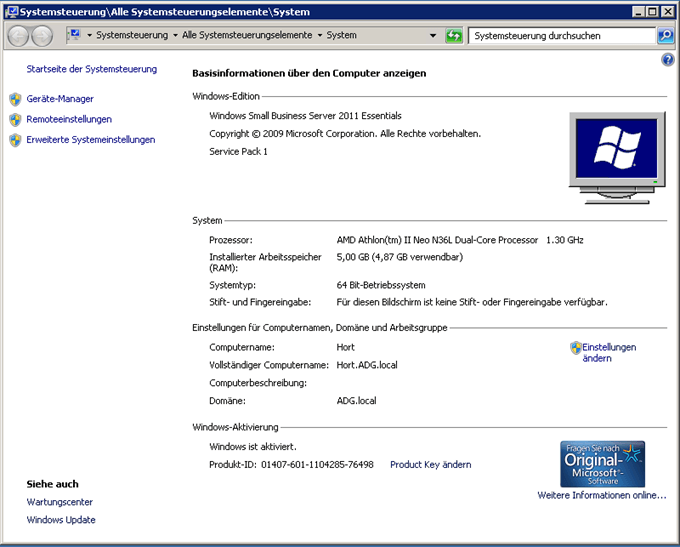The image size is (680, 547).
Task: Click the Hort.ADG.local full computer name
Action: tap(367, 365)
